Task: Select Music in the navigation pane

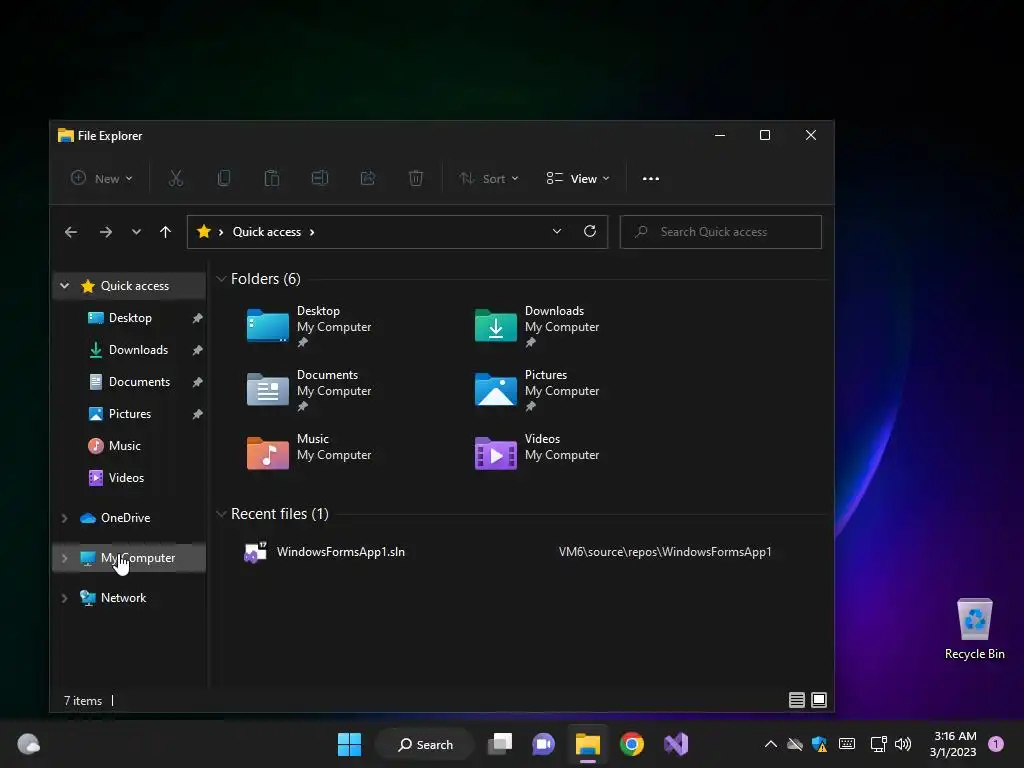Action: click(124, 446)
